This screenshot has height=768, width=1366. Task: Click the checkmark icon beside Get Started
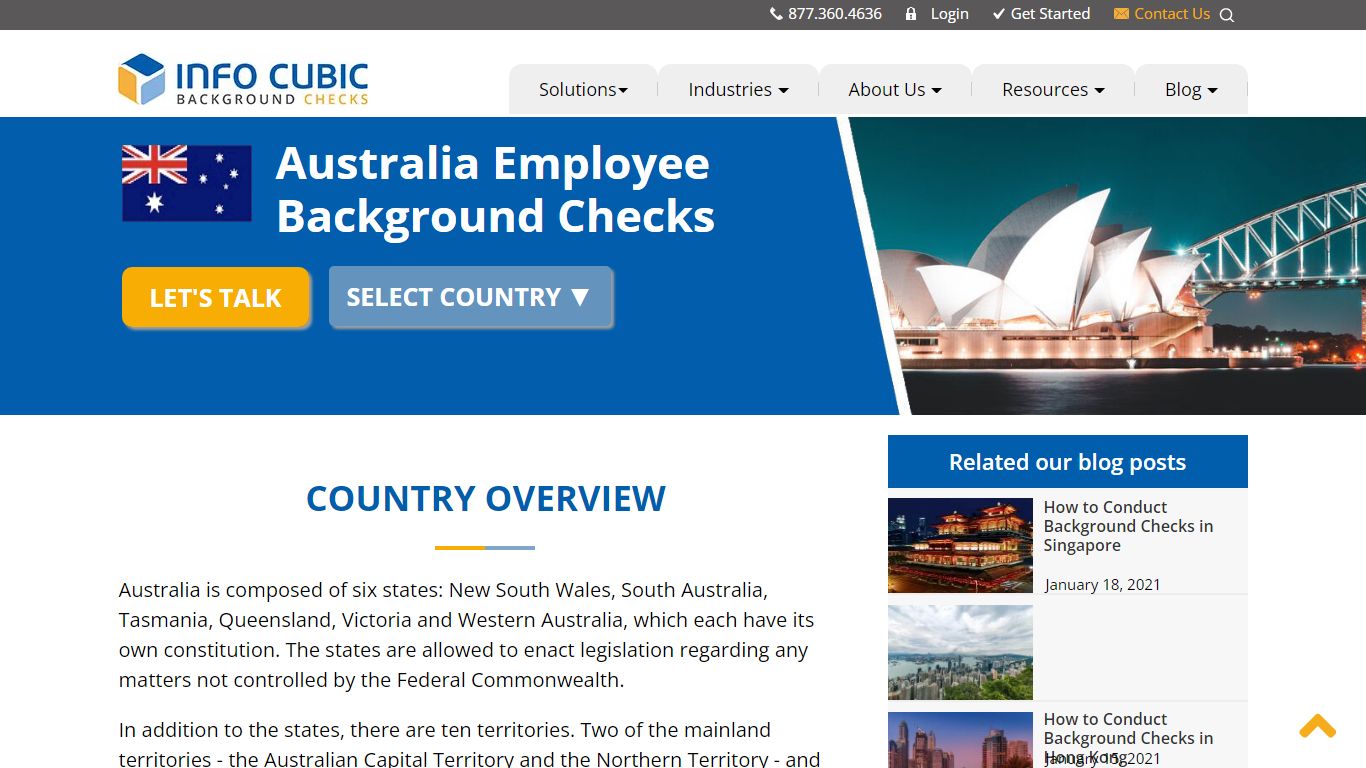click(998, 14)
